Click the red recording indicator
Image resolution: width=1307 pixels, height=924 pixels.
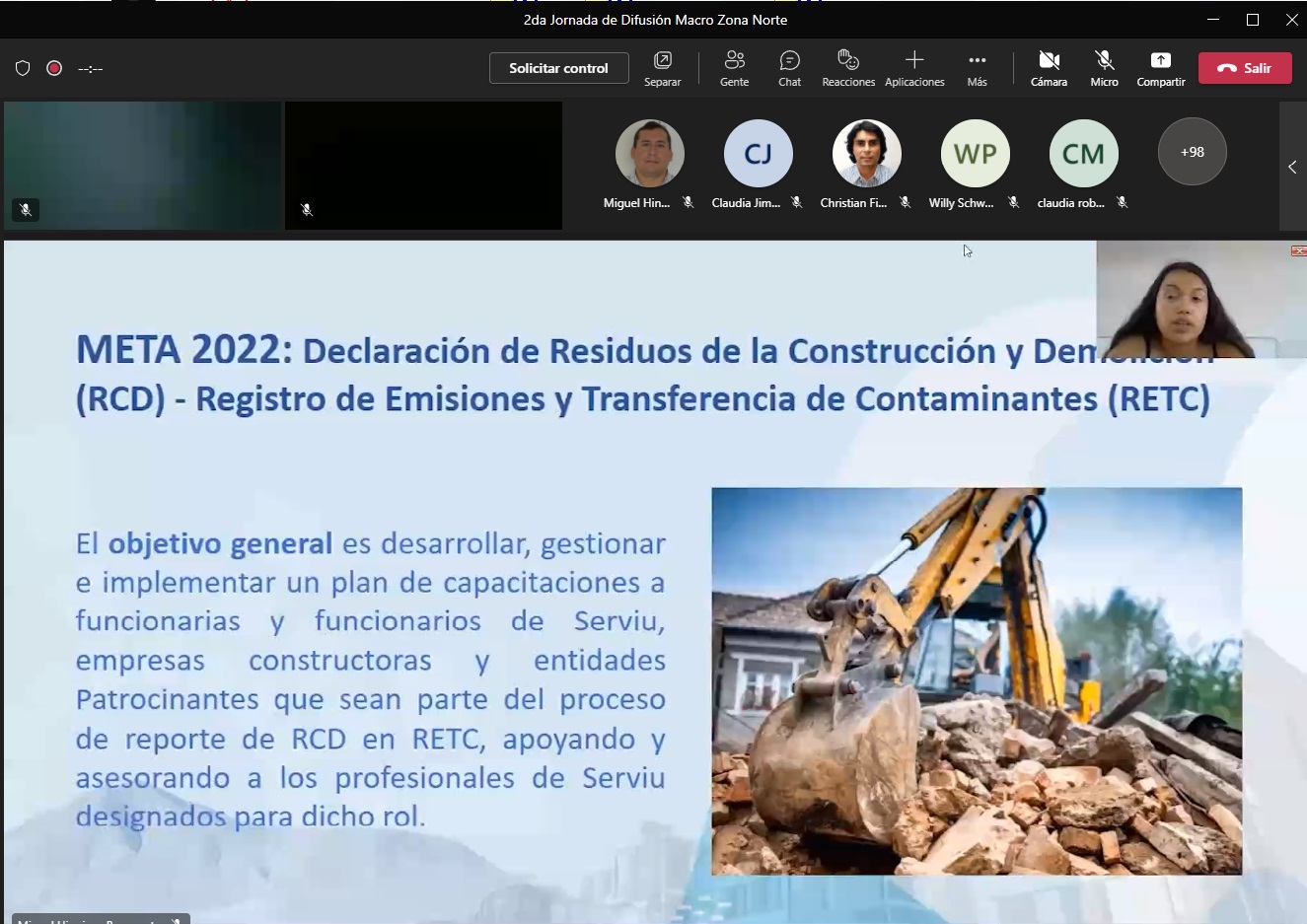tap(54, 68)
